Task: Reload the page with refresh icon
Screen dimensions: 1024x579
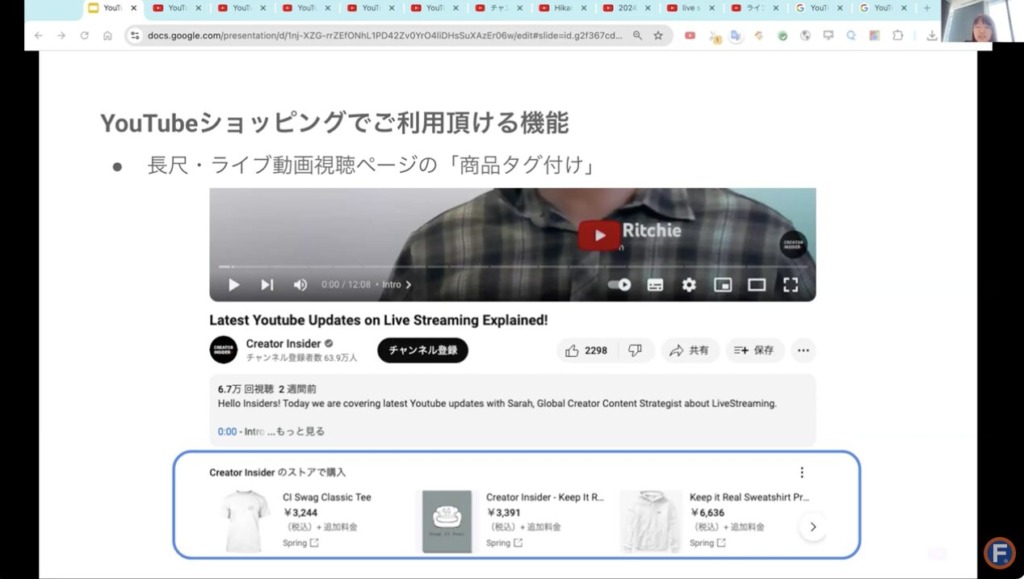Action: pos(84,35)
